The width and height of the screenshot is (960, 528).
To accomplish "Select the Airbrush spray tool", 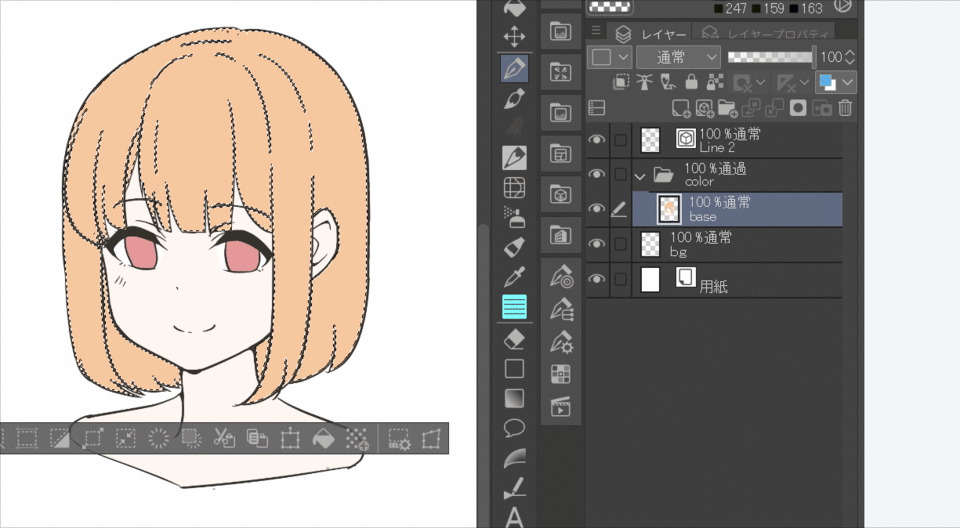I will [x=514, y=217].
